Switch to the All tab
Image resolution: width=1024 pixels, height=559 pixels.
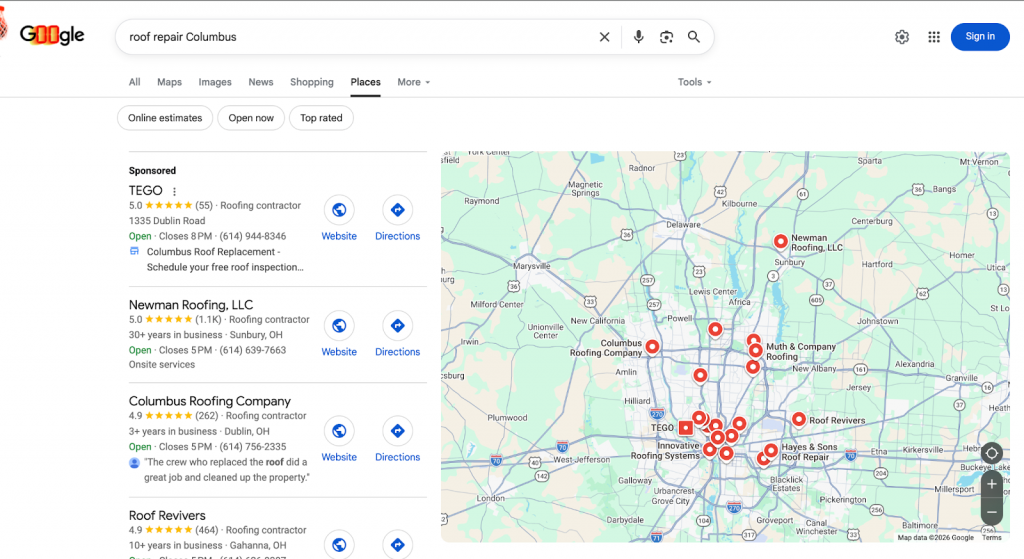coord(135,82)
